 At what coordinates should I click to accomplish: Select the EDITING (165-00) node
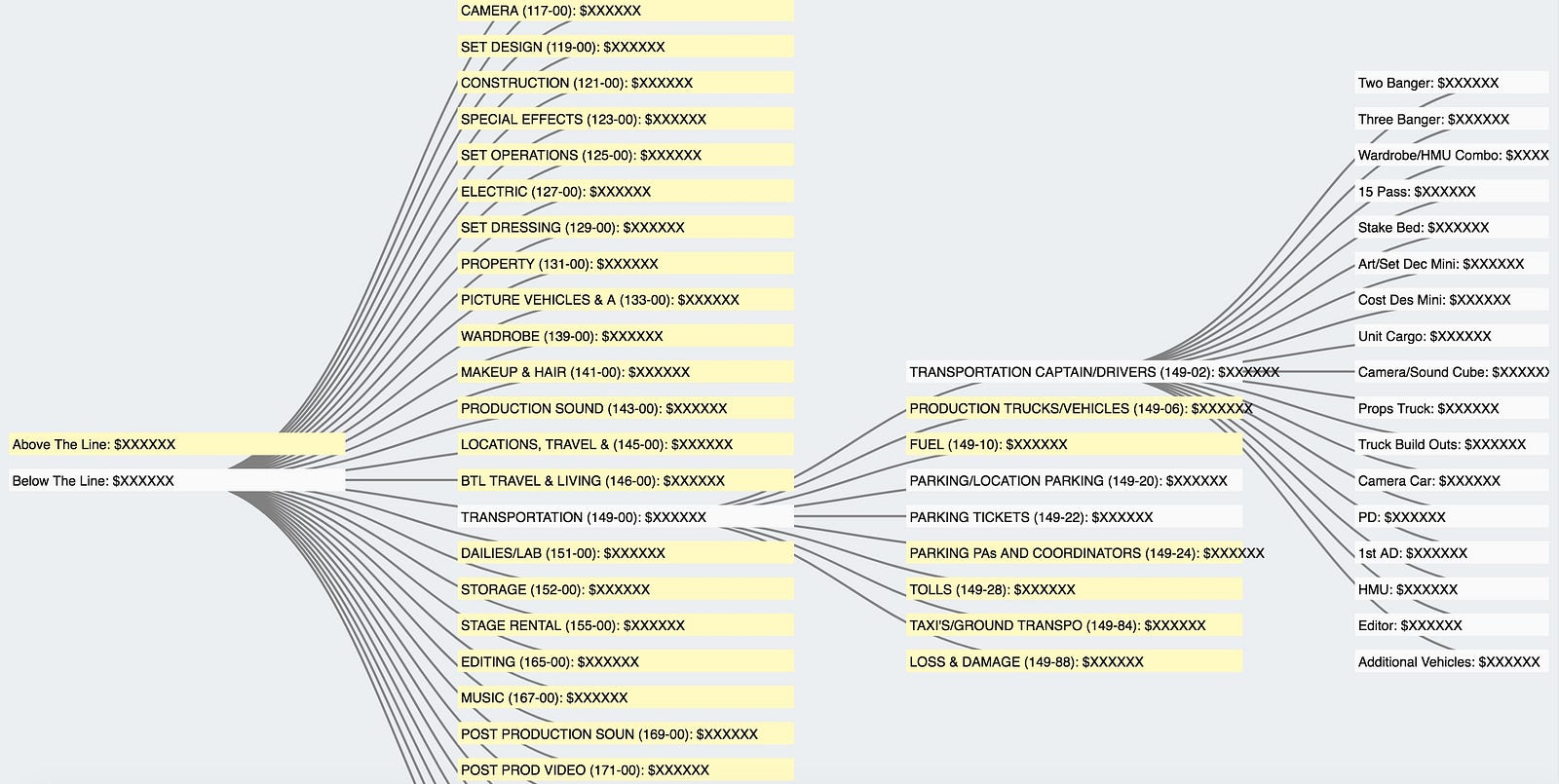click(x=626, y=661)
